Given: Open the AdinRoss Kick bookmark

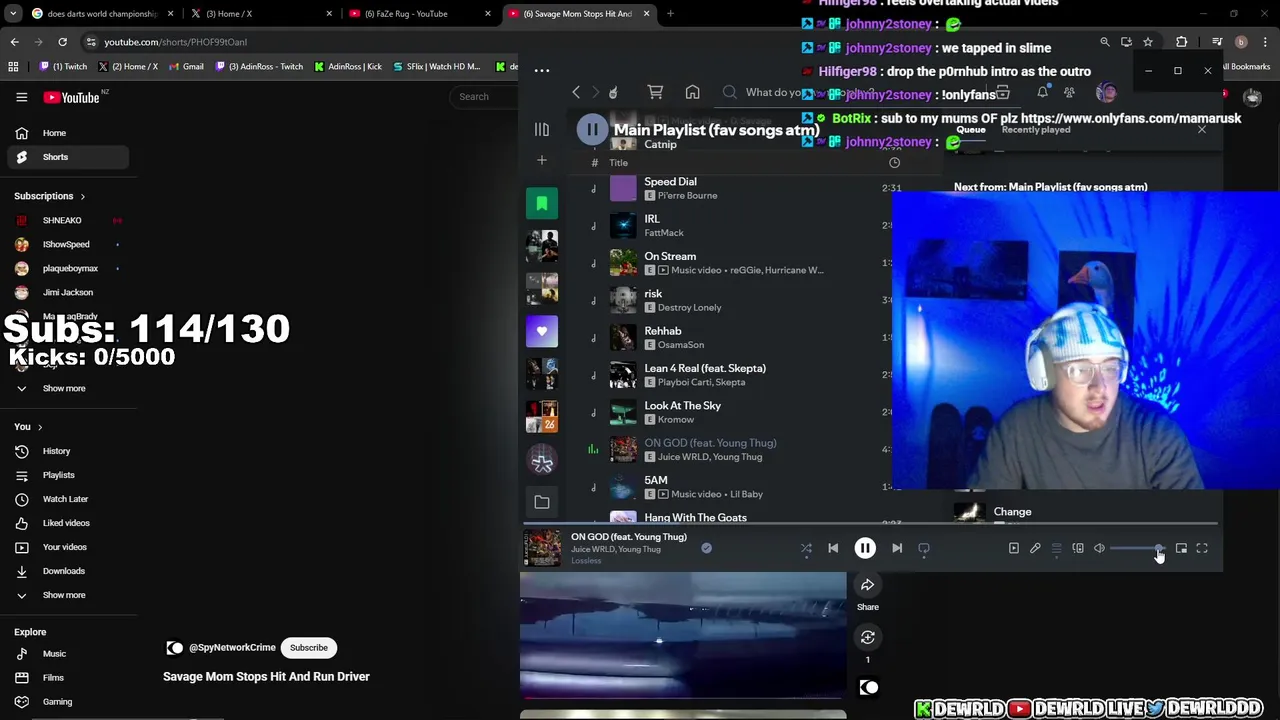Looking at the screenshot, I should 348,67.
